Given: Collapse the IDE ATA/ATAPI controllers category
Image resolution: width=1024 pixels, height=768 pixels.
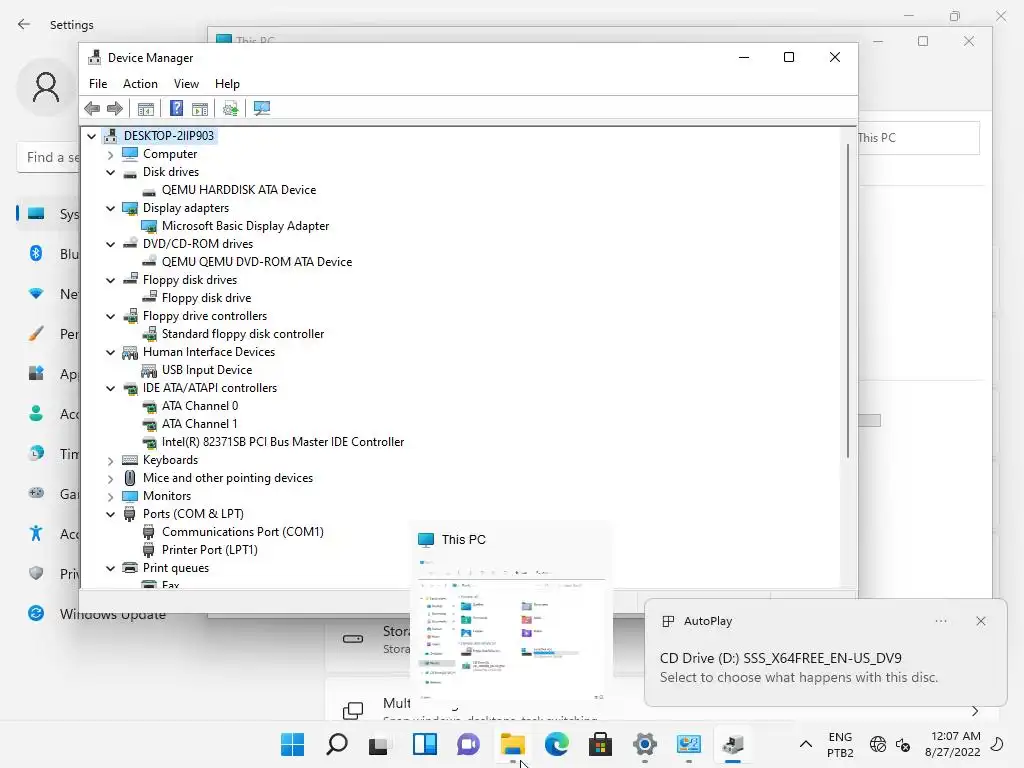Looking at the screenshot, I should 110,388.
